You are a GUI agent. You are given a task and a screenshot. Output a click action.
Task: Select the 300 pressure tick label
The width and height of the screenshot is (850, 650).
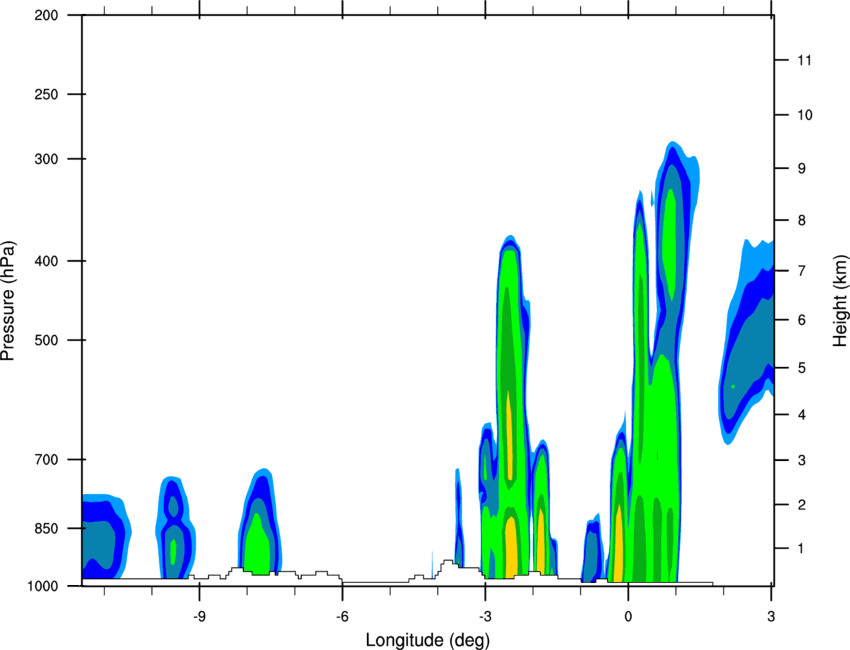click(46, 159)
